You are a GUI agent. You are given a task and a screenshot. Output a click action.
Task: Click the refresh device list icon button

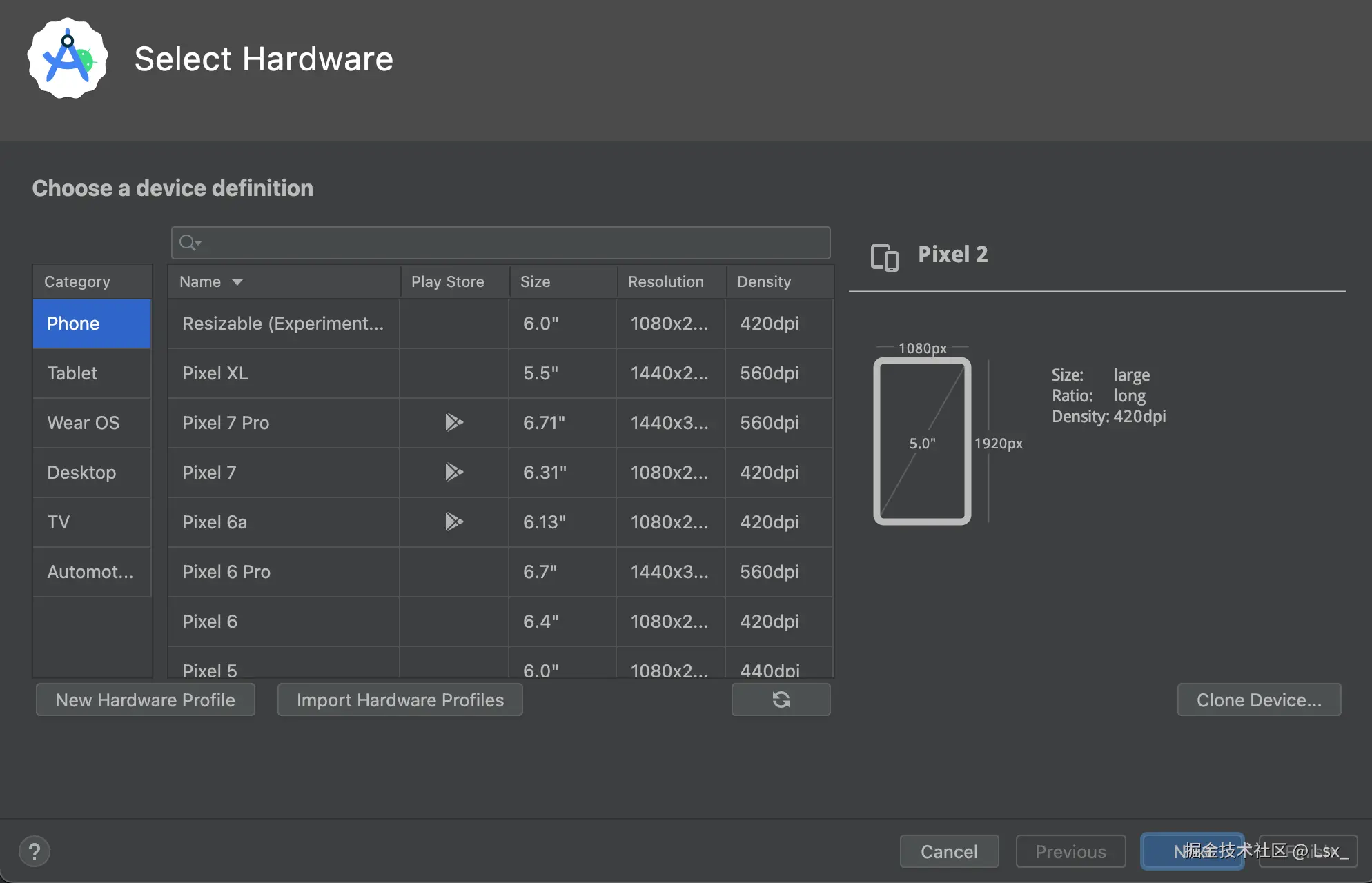coord(781,700)
